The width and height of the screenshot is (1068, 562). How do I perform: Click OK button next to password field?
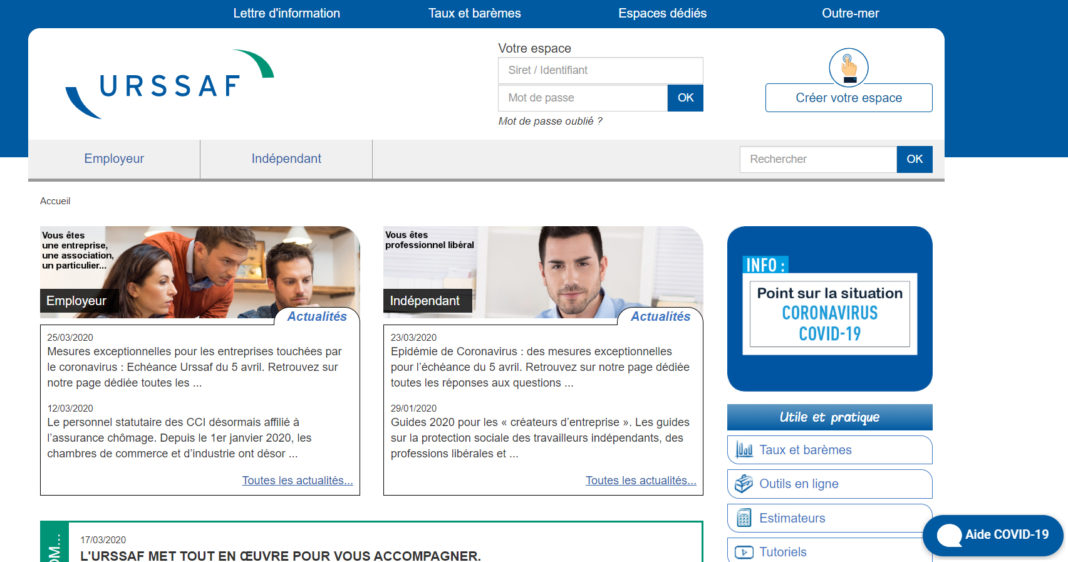(685, 98)
